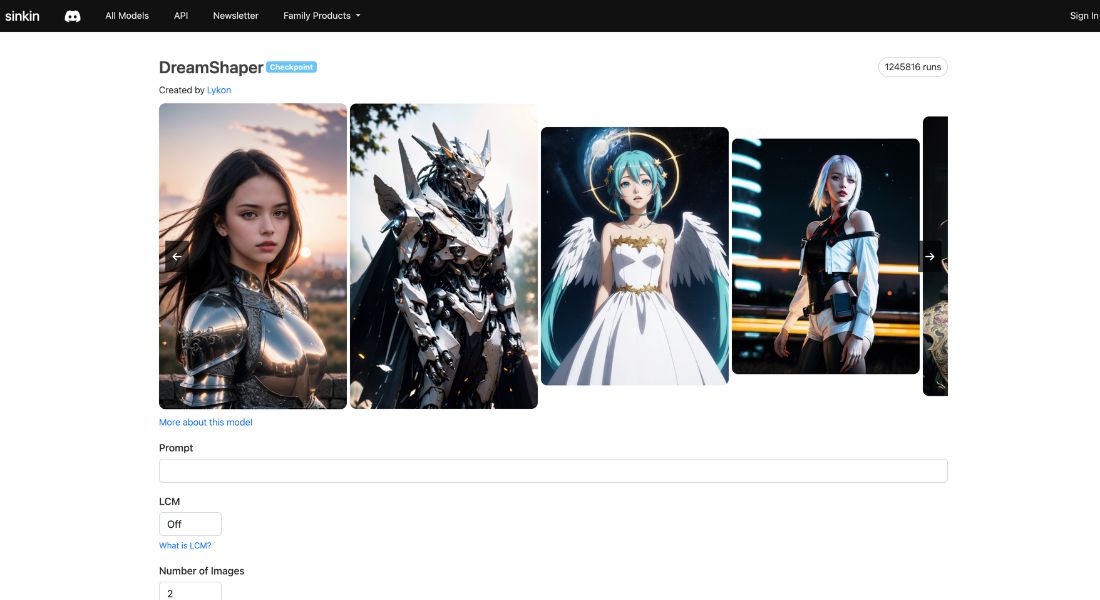The width and height of the screenshot is (1100, 600).
Task: Go to the API menu item
Action: tap(181, 15)
